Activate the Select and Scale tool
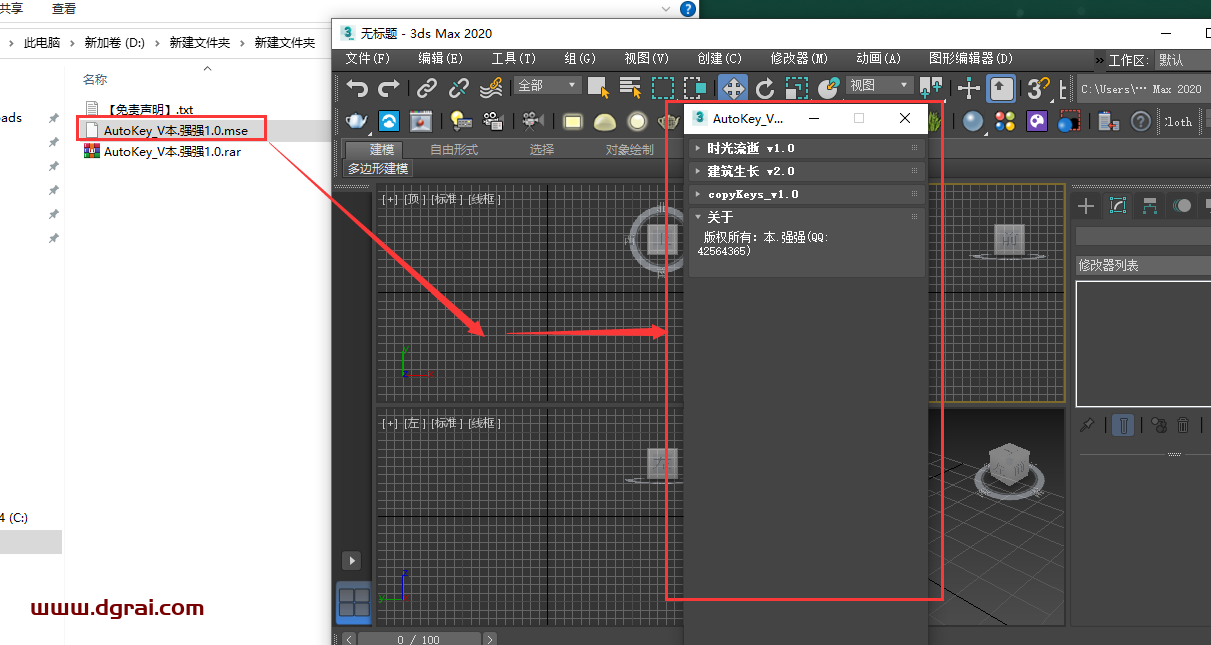The width and height of the screenshot is (1211, 645). click(797, 89)
